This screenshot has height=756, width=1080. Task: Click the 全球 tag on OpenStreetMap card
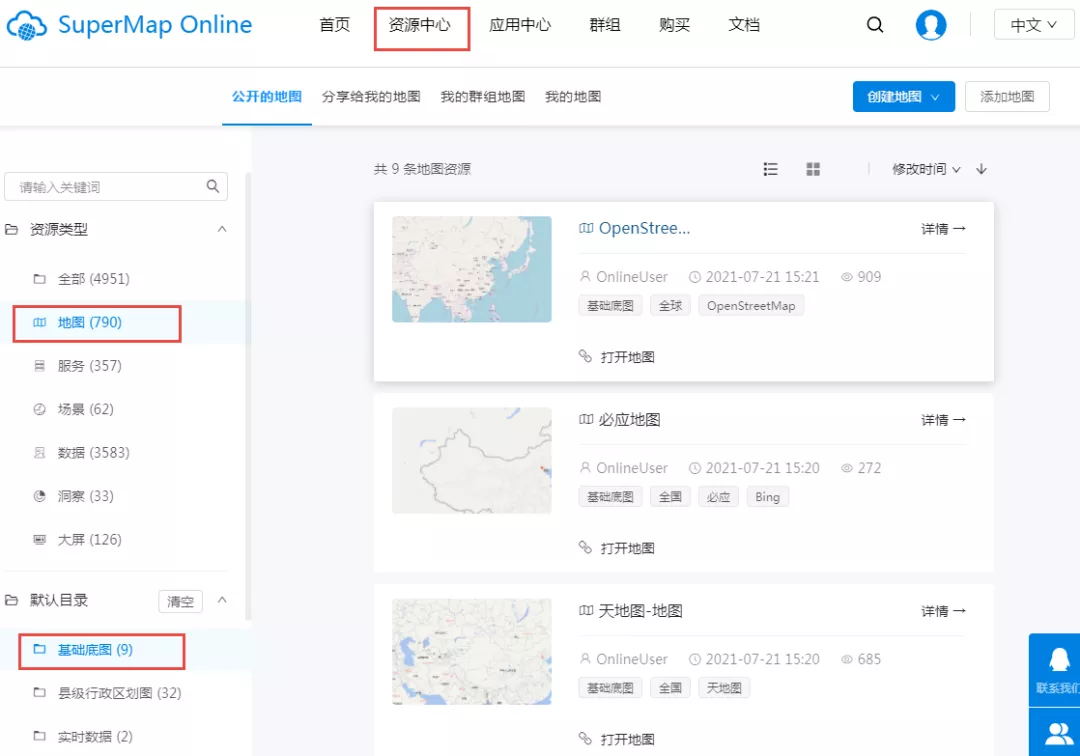click(670, 306)
